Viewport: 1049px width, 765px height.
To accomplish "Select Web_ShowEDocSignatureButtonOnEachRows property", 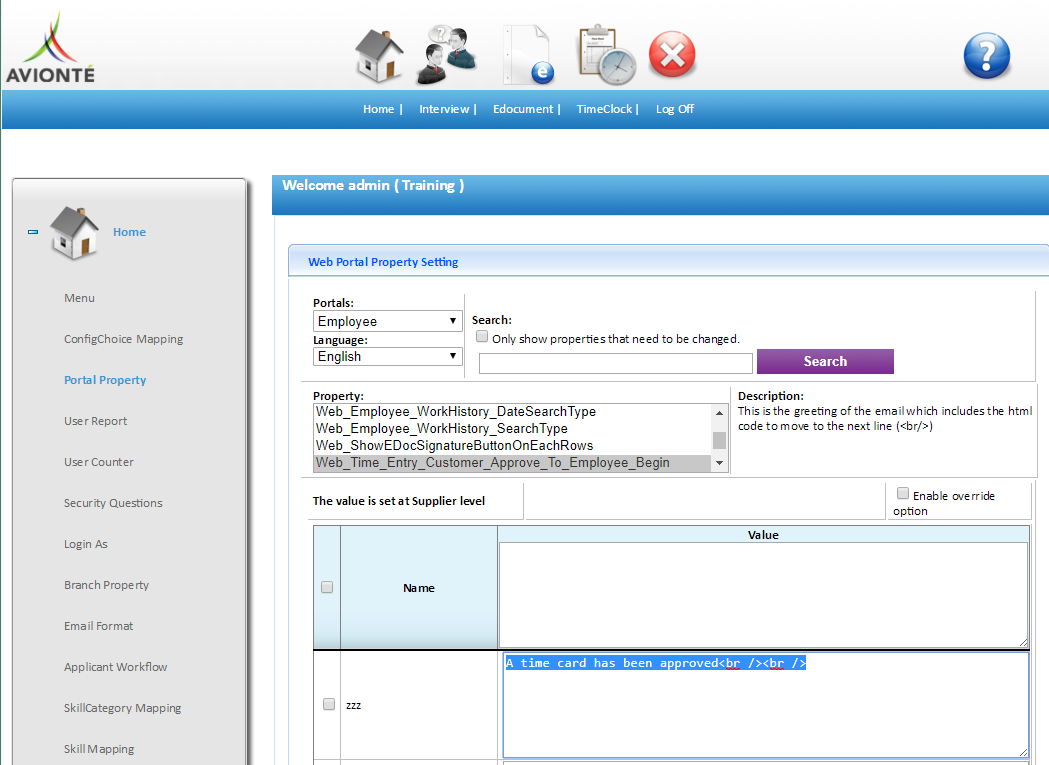I will tap(512, 446).
